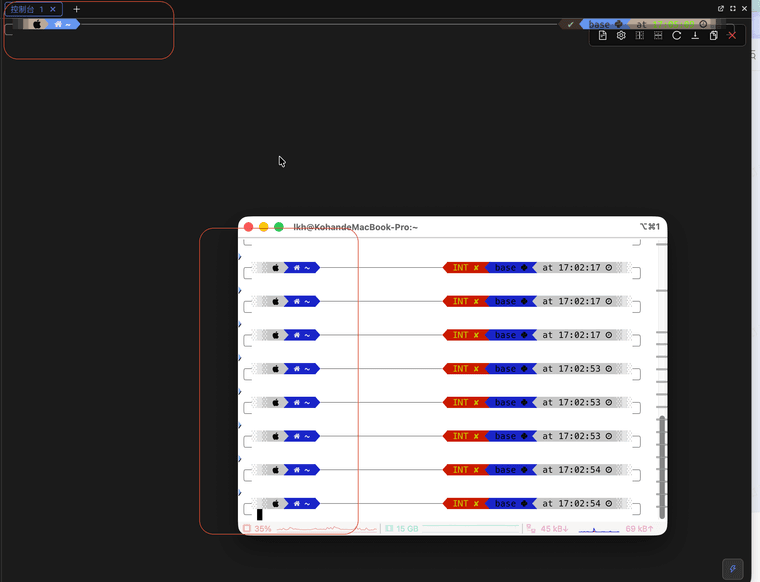Screen dimensions: 760x582
Task: Click the terminal window's vertical scrollbar thumb
Action: click(x=660, y=465)
